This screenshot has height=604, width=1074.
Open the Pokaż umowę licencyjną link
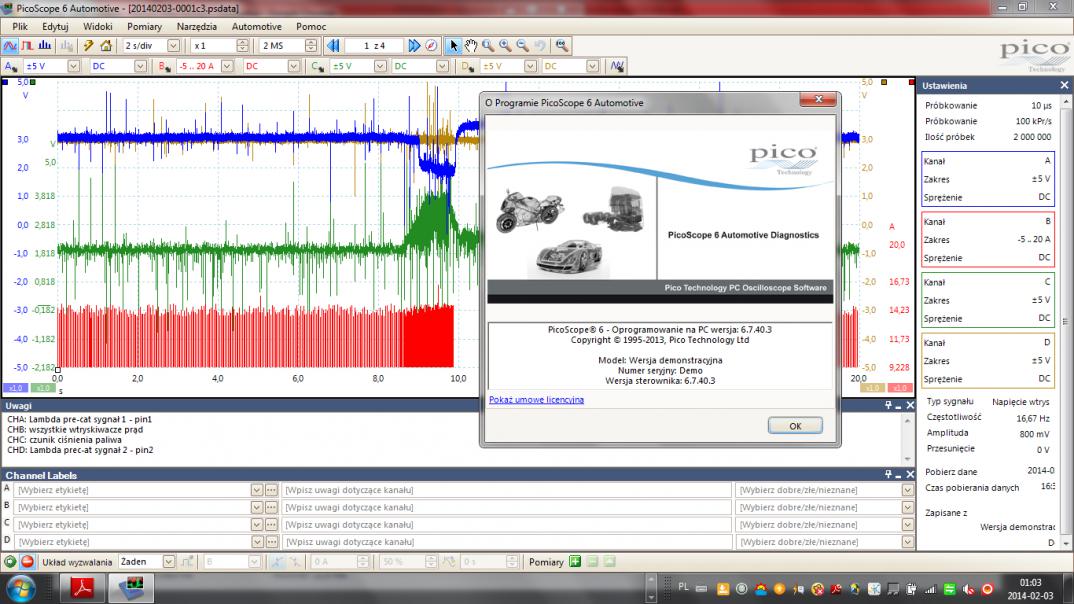coord(536,400)
